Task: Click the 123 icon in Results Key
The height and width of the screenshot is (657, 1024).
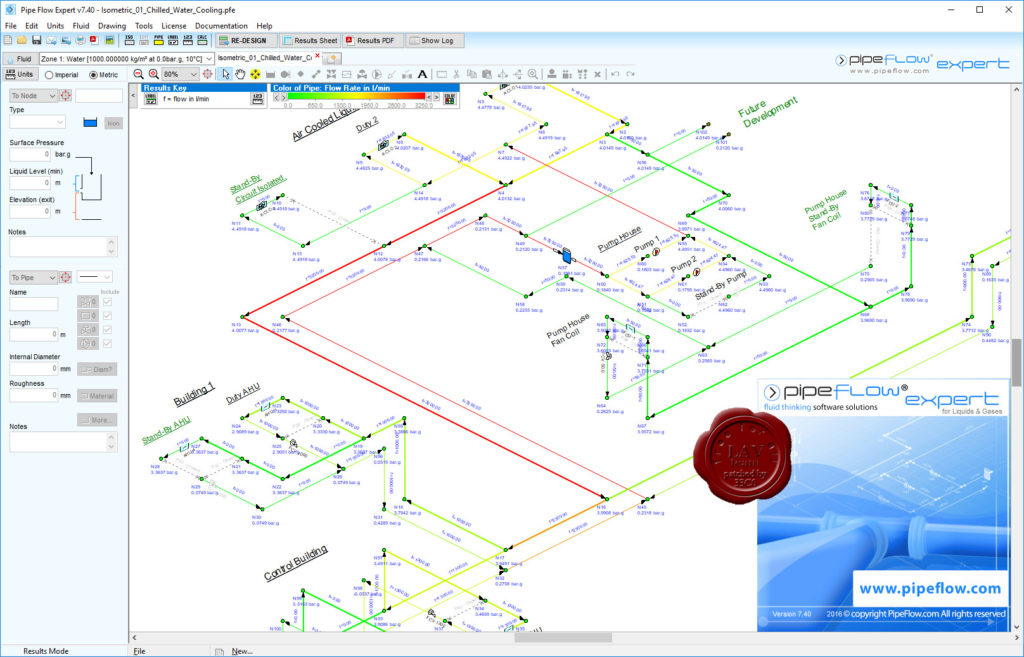Action: (257, 99)
